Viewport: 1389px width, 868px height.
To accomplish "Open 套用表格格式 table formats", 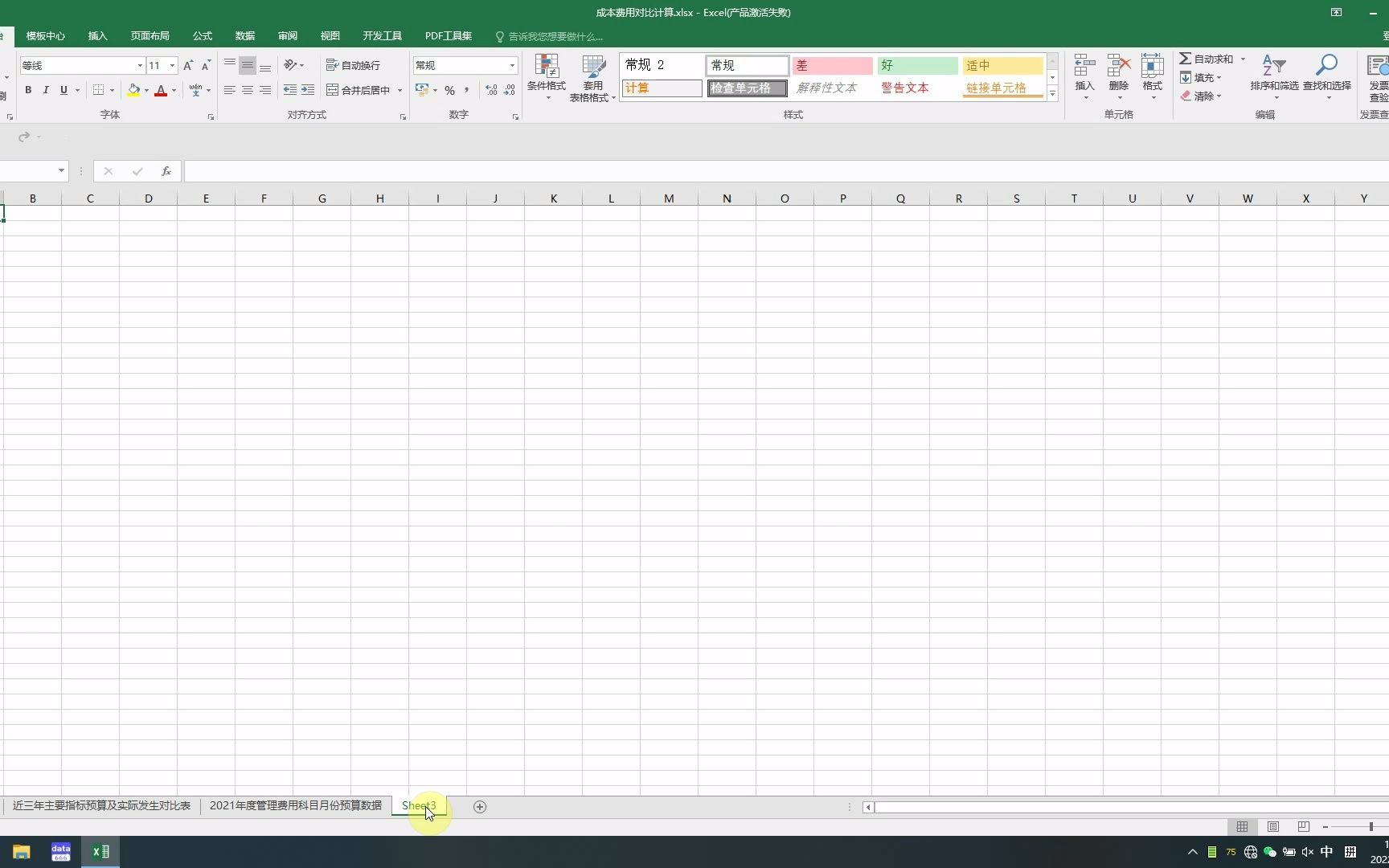I will tap(593, 78).
